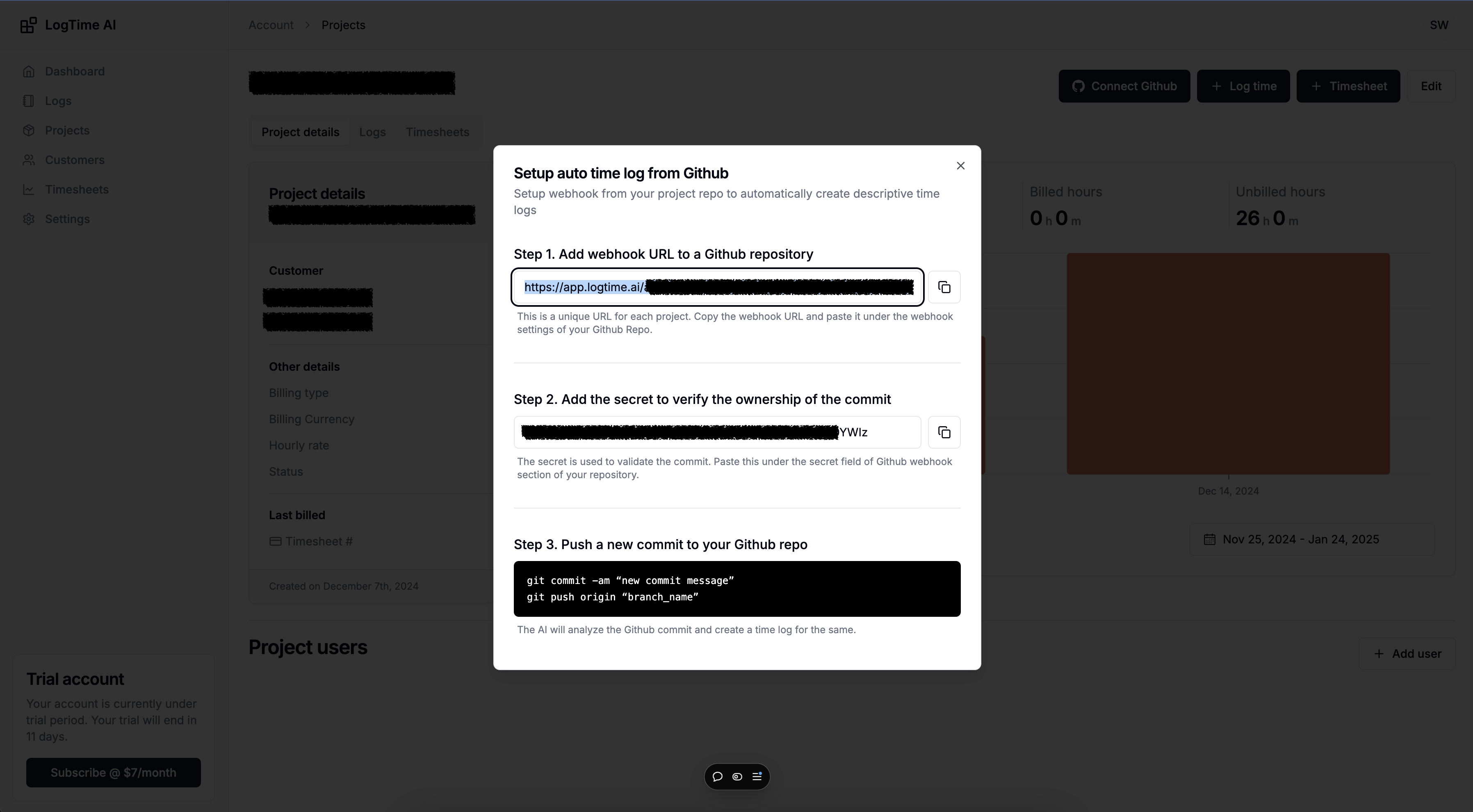Open Customers page in sidebar
Viewport: 1473px width, 812px height.
click(74, 160)
